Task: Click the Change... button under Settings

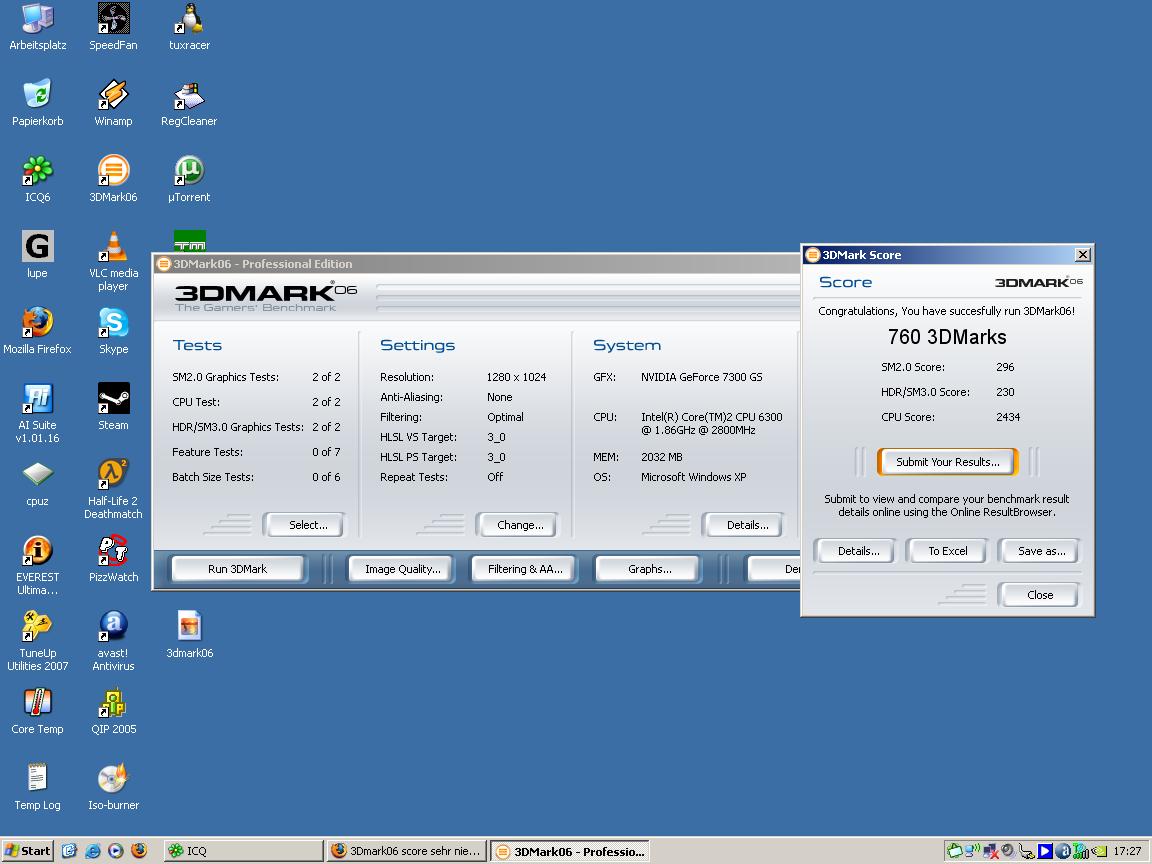Action: (517, 525)
